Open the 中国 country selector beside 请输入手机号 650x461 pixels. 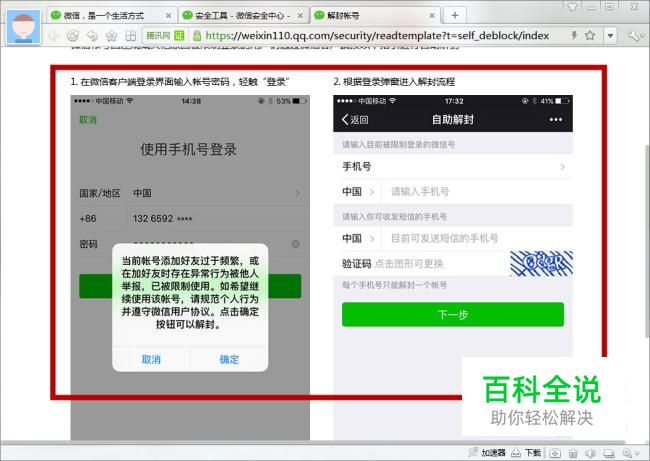click(x=358, y=192)
